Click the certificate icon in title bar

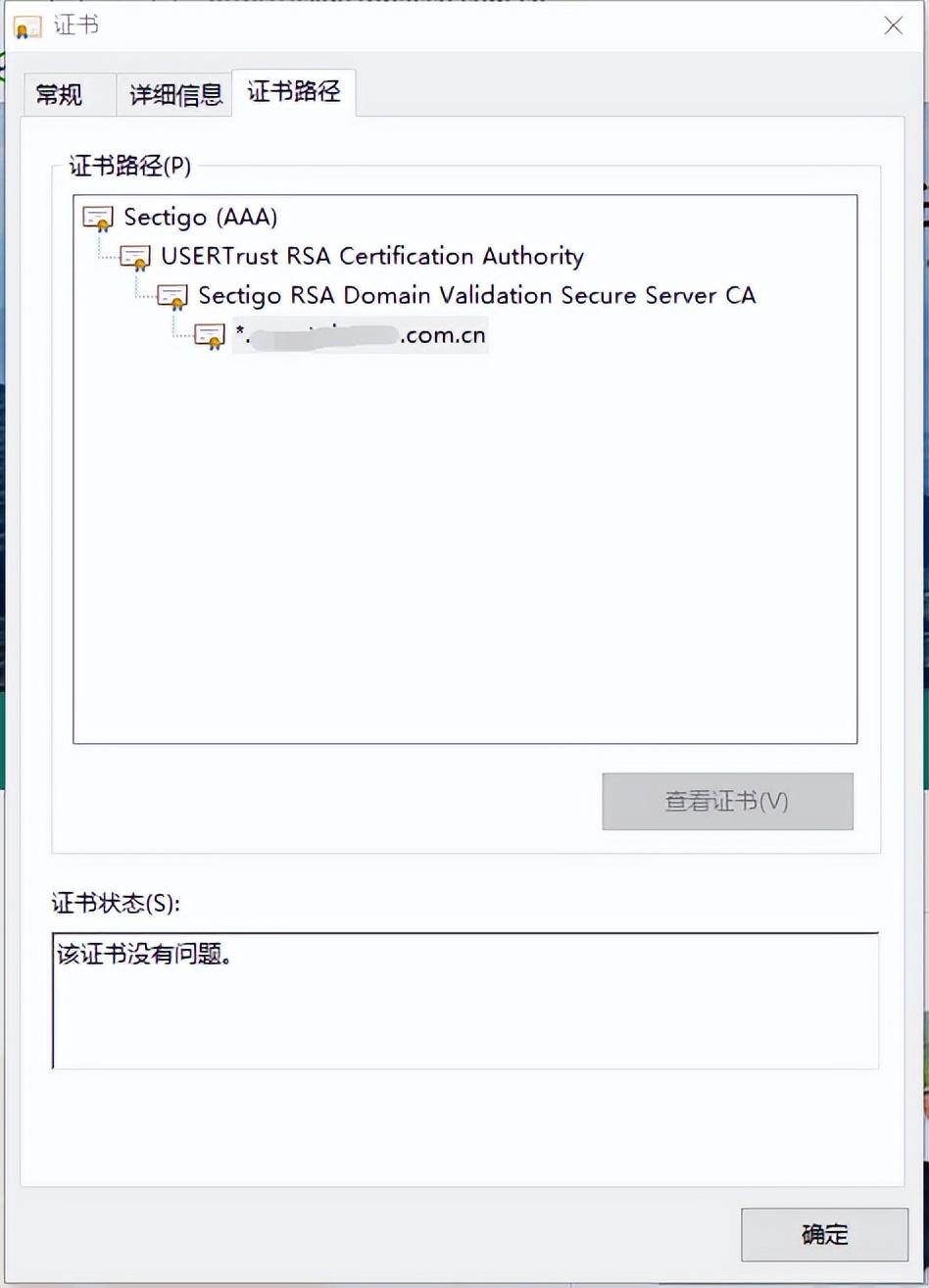(x=27, y=26)
